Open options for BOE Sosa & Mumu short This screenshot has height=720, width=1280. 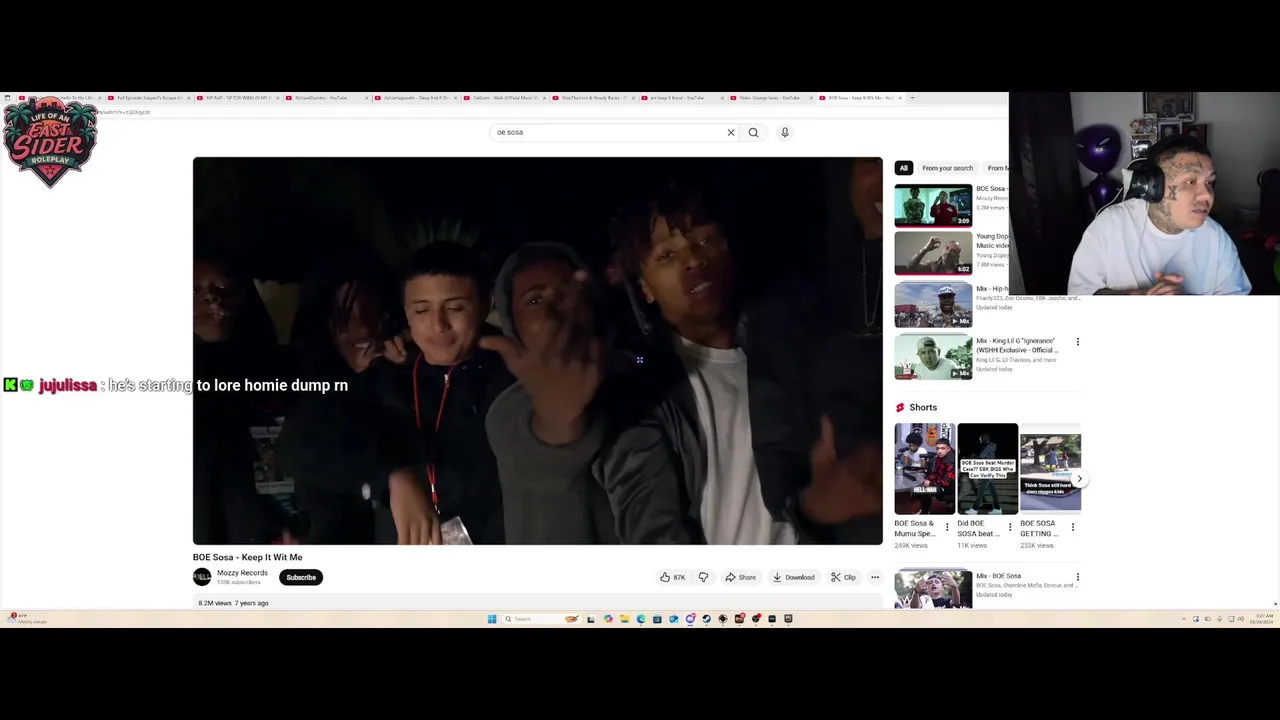point(947,527)
